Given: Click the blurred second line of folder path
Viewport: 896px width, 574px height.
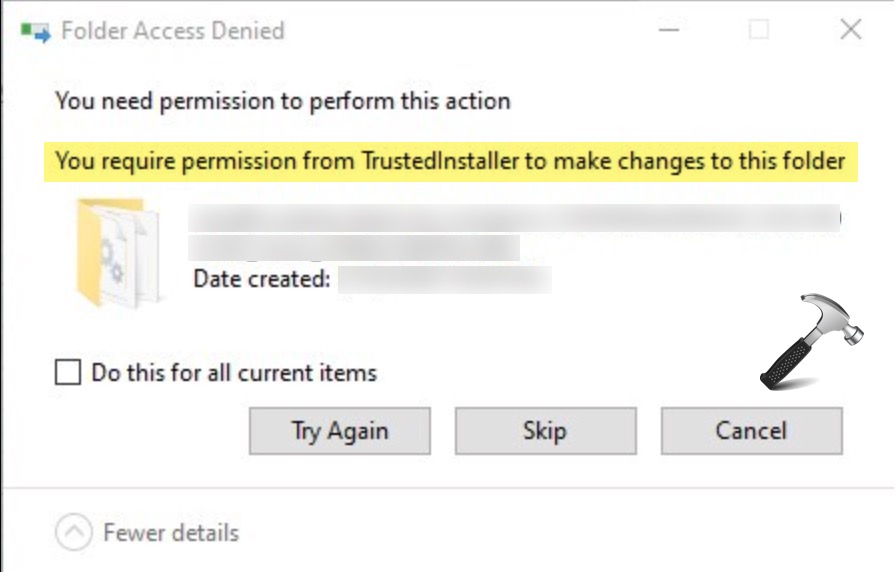Looking at the screenshot, I should [x=355, y=245].
